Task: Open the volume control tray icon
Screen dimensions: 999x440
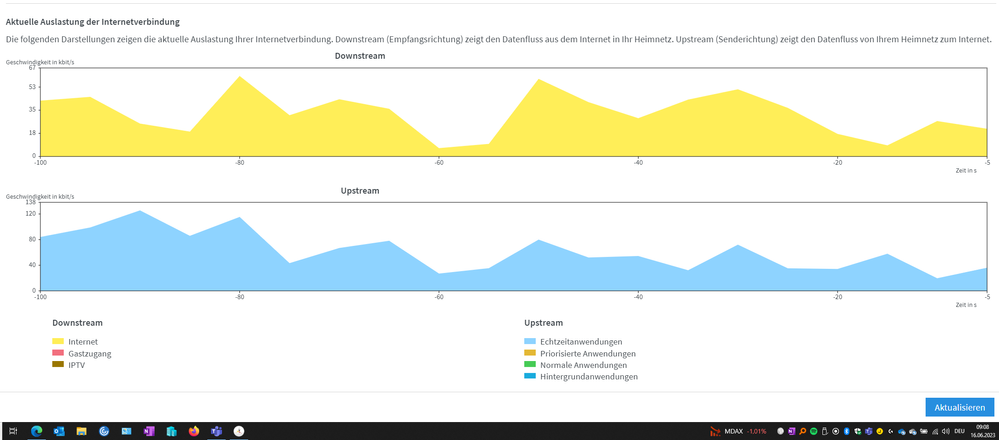Action: [x=947, y=431]
